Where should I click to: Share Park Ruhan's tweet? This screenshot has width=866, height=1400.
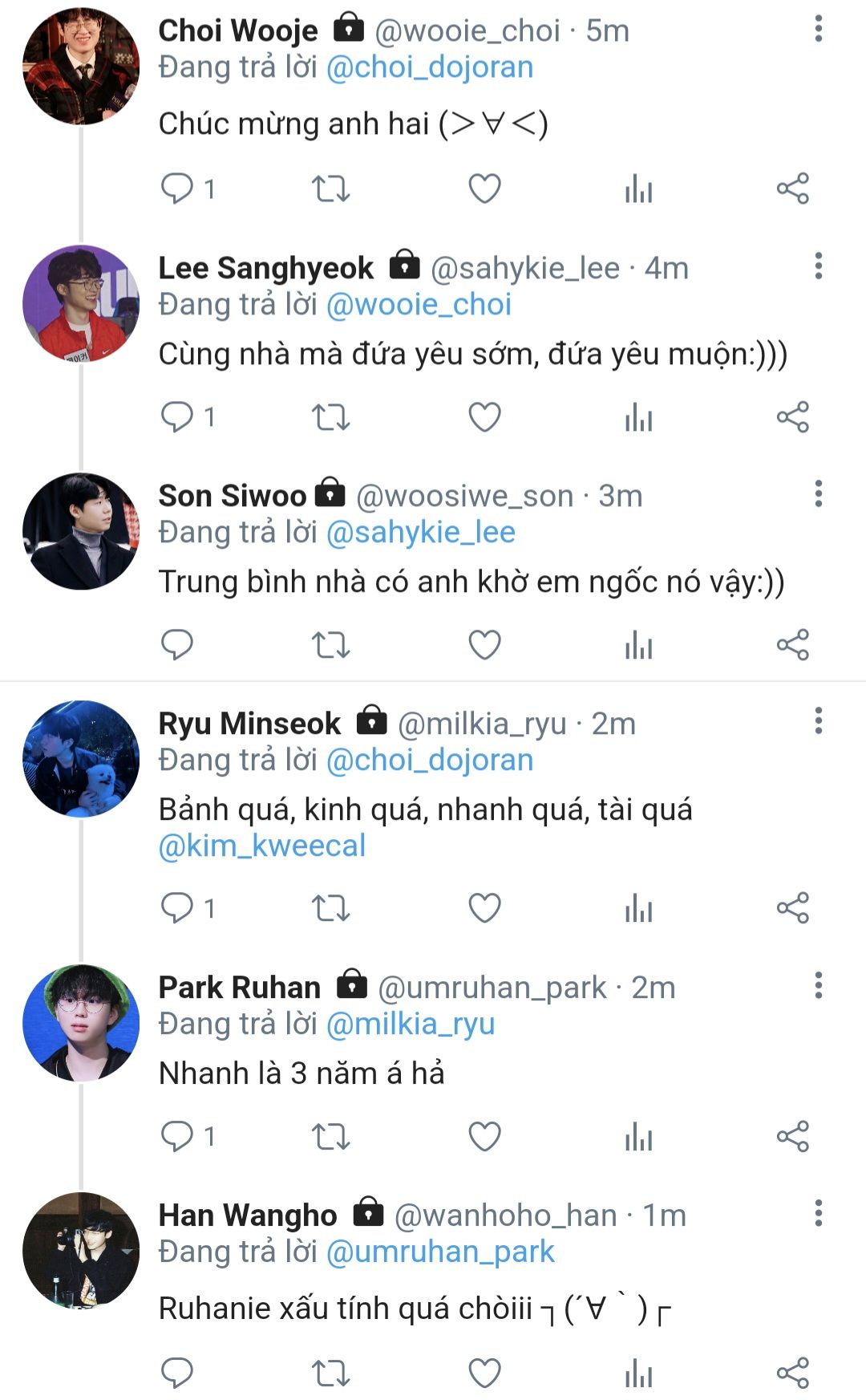(x=792, y=1136)
